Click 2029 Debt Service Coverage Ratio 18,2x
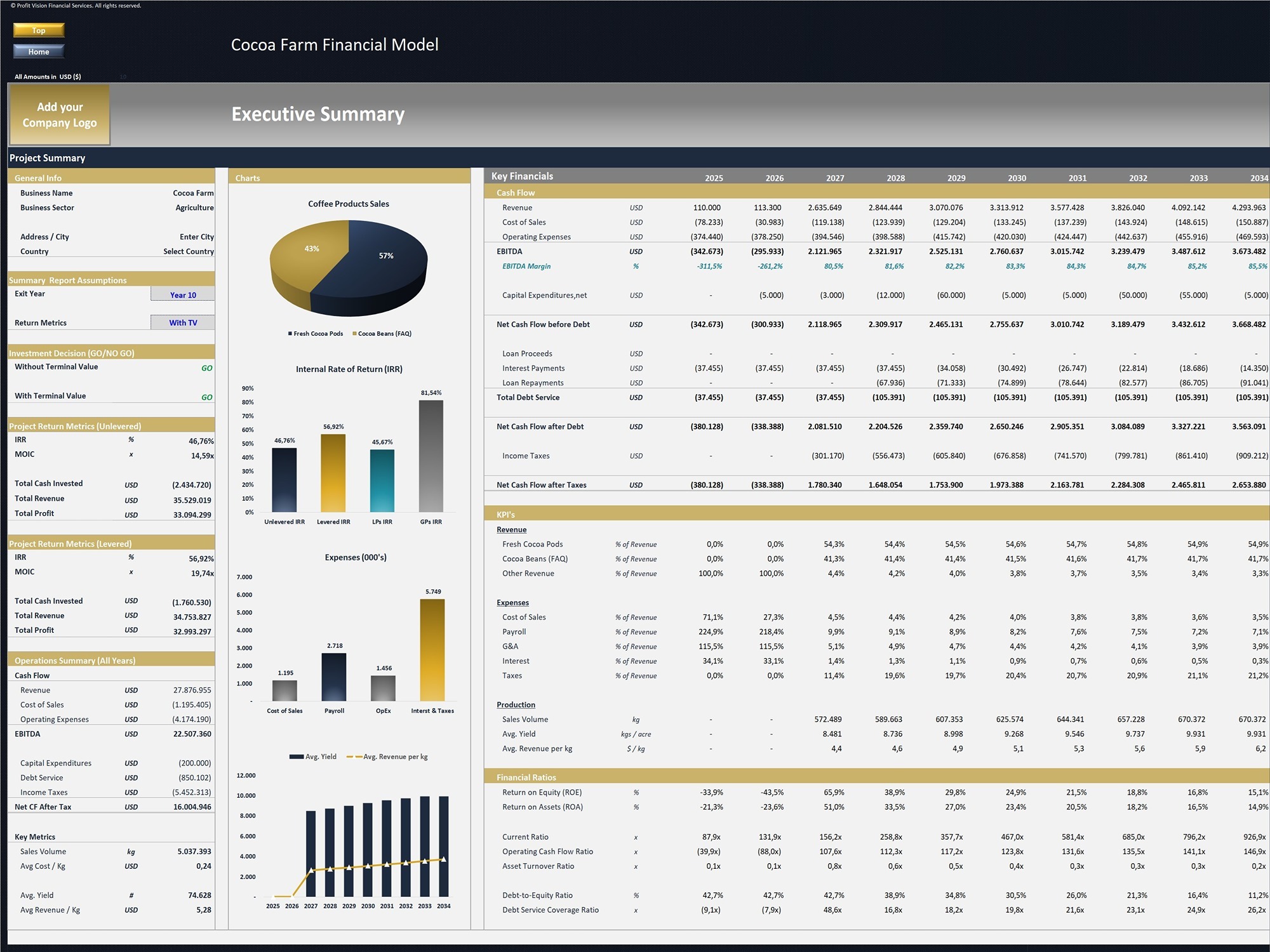This screenshot has height=952, width=1270. [955, 909]
